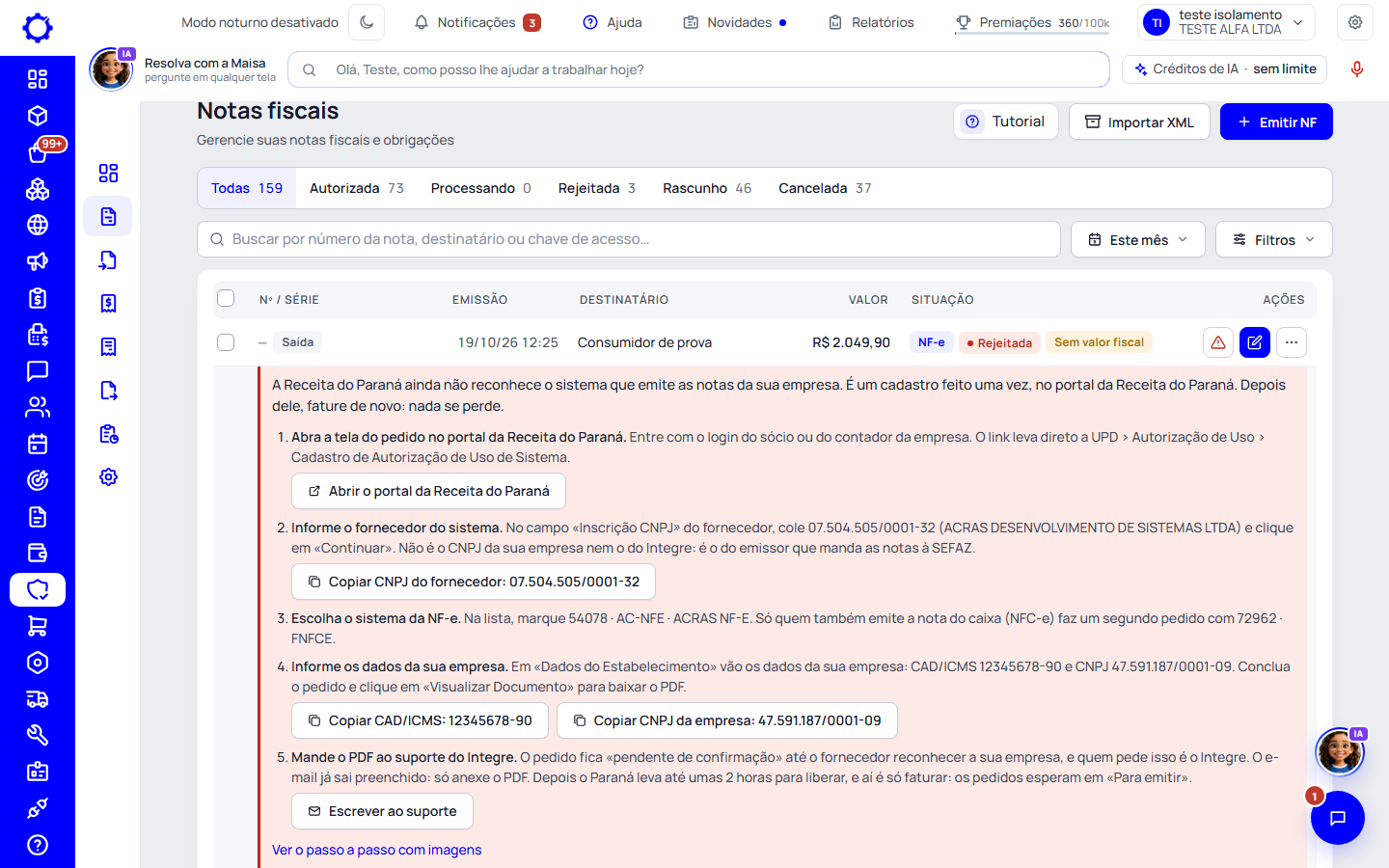Toggle night mode with the moon button
The height and width of the screenshot is (868, 1389).
367,22
